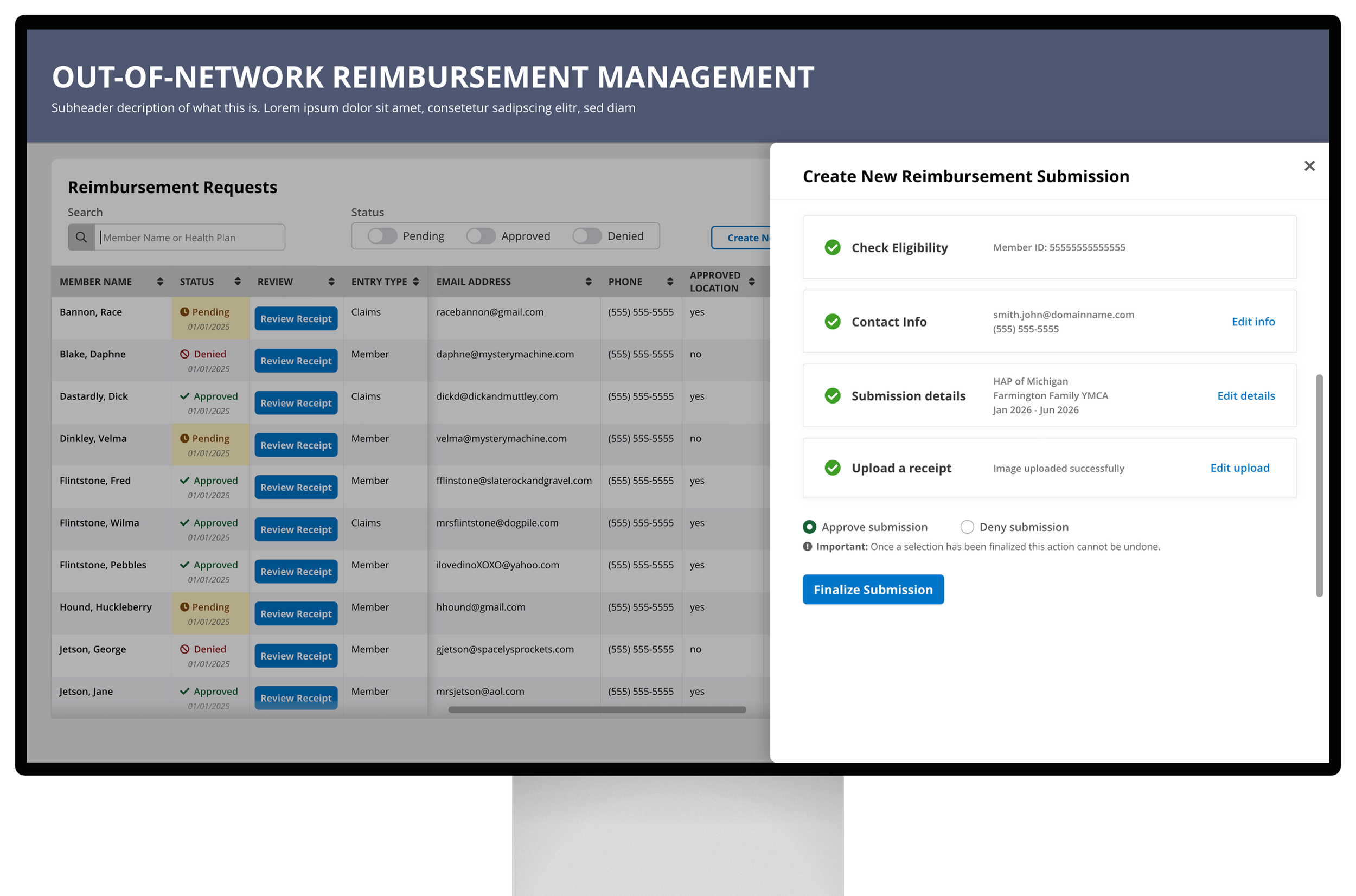Sort by Status column arrows
This screenshot has width=1356, height=896.
238,281
